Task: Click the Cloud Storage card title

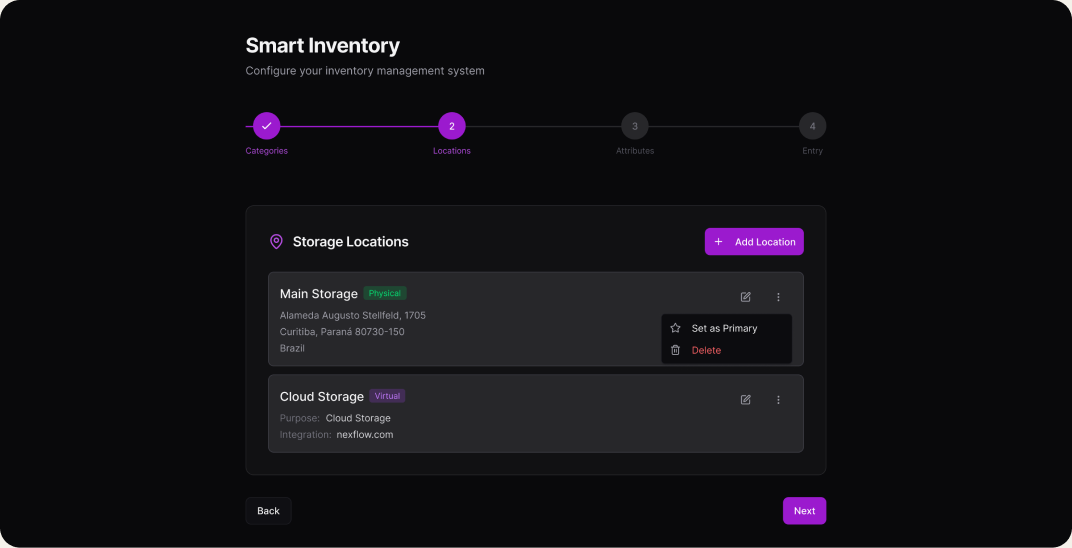Action: pos(321,396)
